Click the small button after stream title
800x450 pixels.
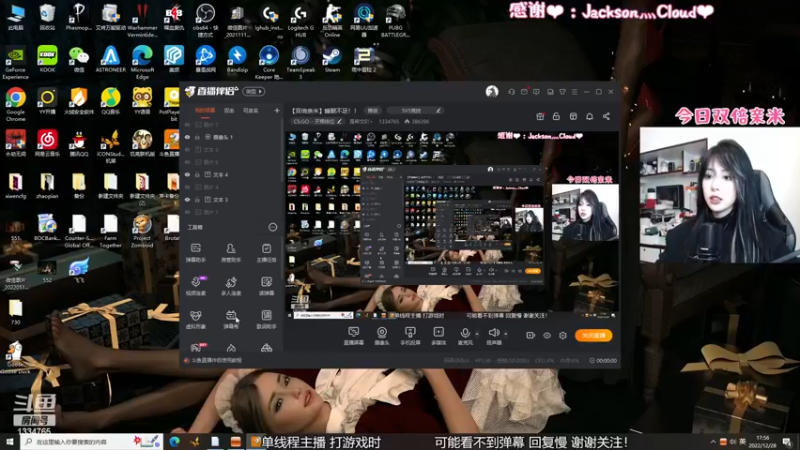373,110
